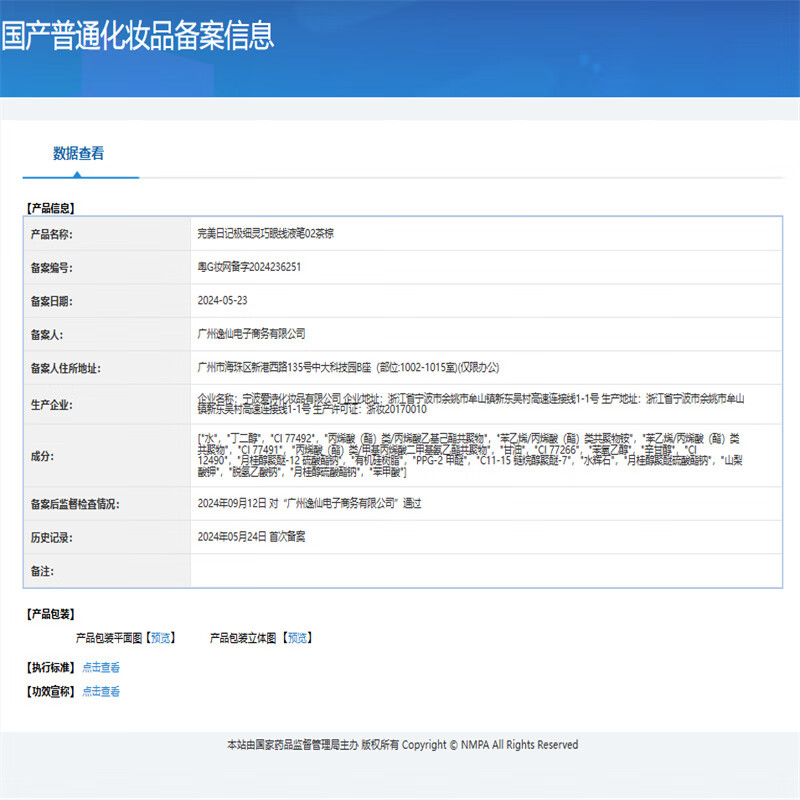The image size is (800, 800).
Task: Click the filing date 2024-05-23 value
Action: 223,301
